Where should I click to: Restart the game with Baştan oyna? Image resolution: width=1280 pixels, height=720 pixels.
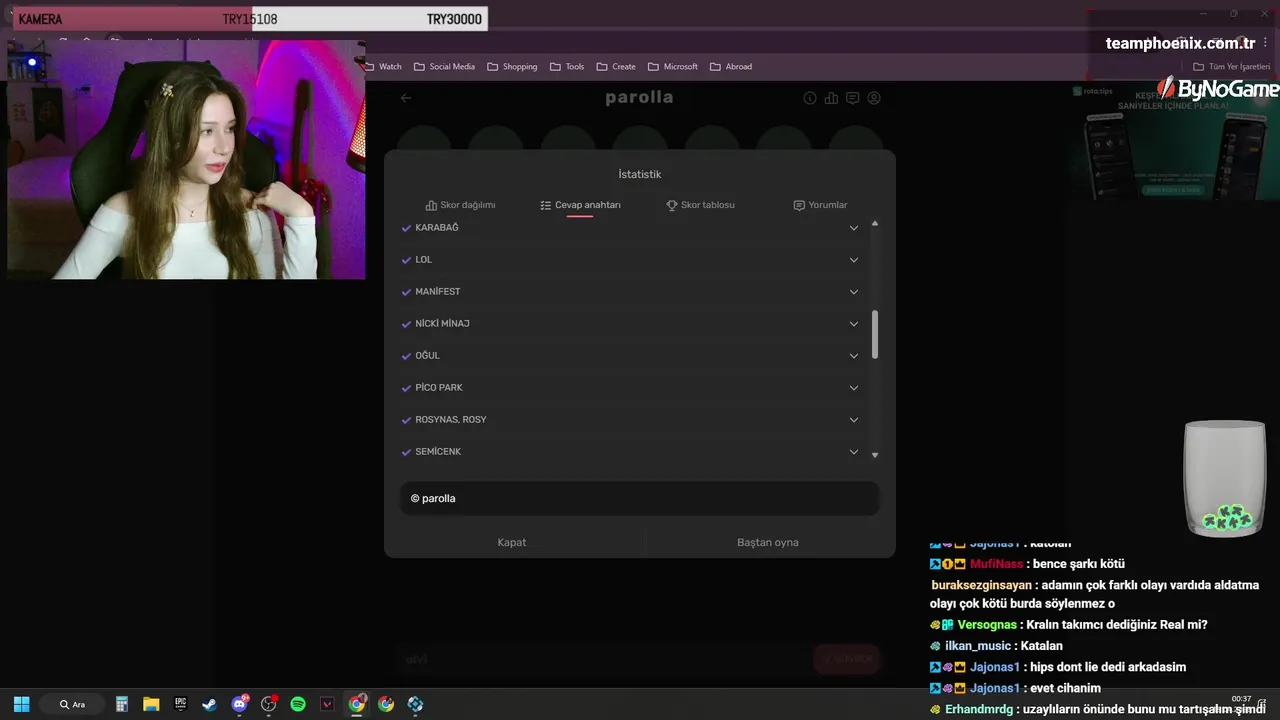[768, 542]
